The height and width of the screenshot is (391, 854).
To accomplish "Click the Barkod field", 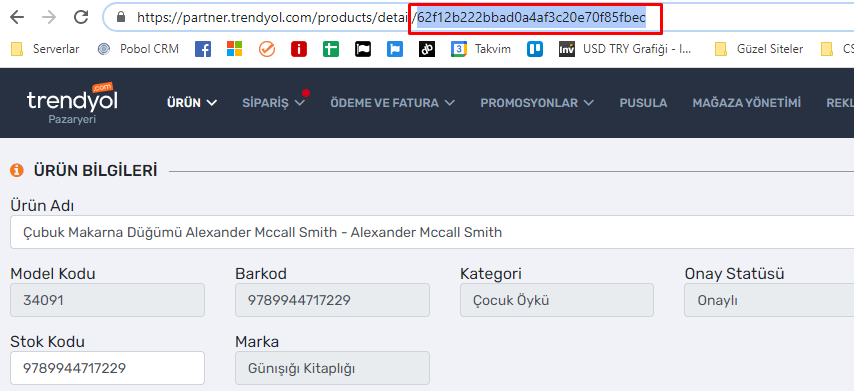I will [332, 300].
